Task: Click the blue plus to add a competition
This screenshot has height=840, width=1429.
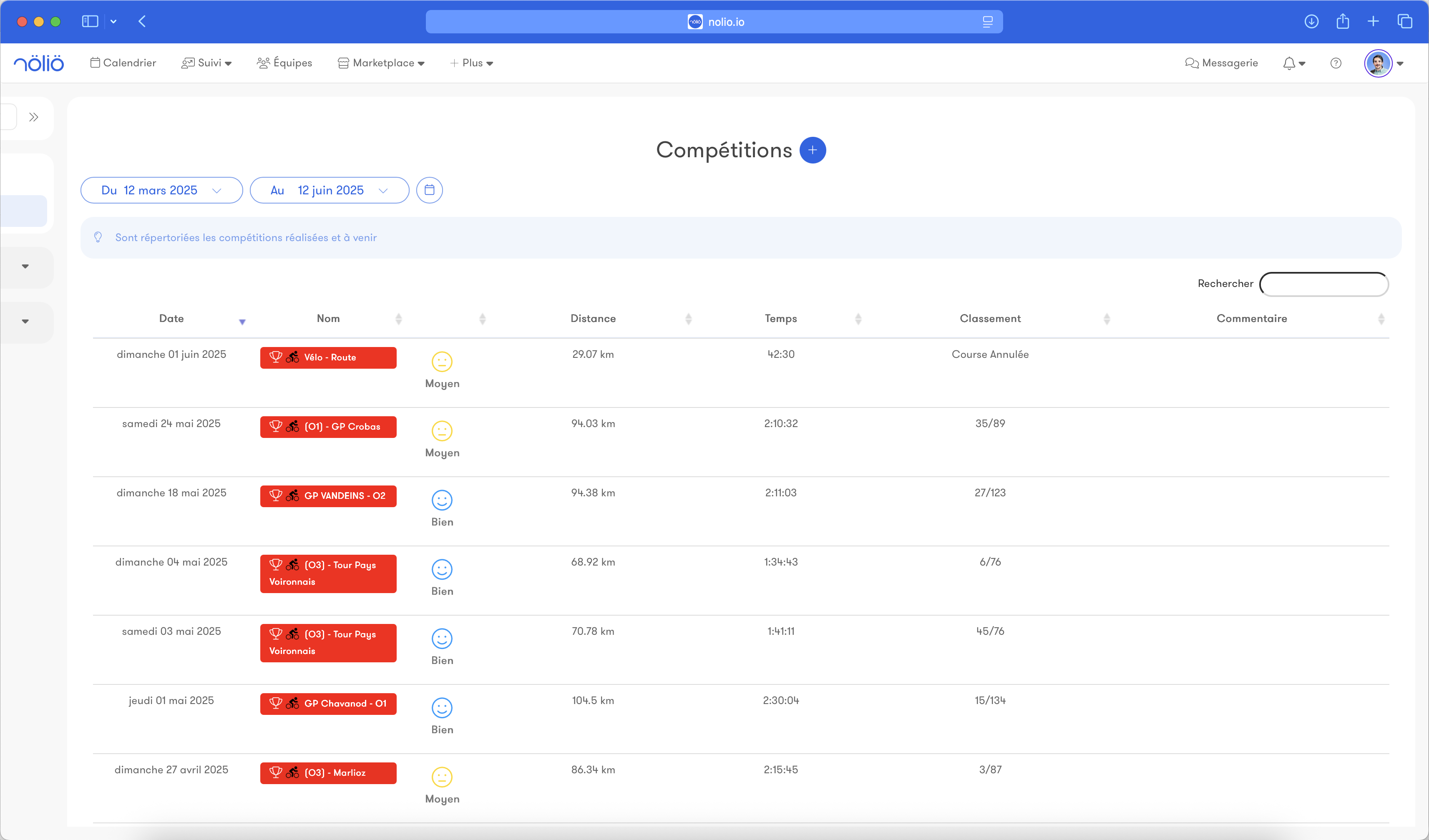Action: point(812,150)
